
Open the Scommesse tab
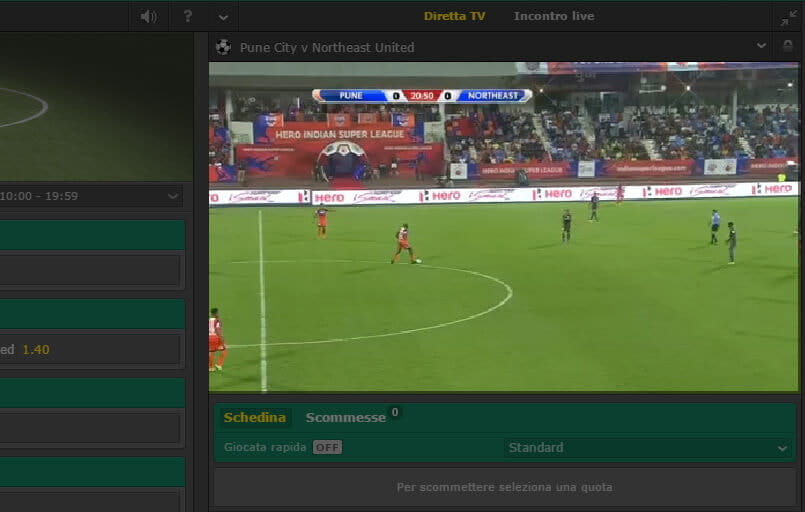(346, 418)
